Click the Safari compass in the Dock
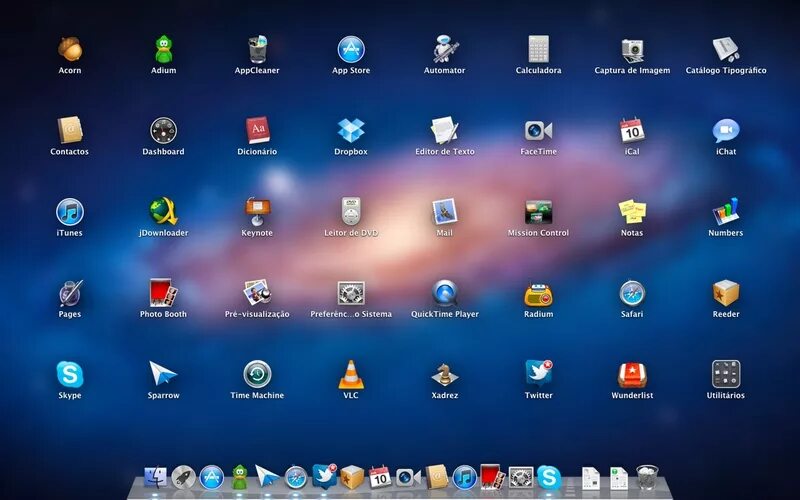Viewport: 800px width, 500px height. click(x=296, y=478)
